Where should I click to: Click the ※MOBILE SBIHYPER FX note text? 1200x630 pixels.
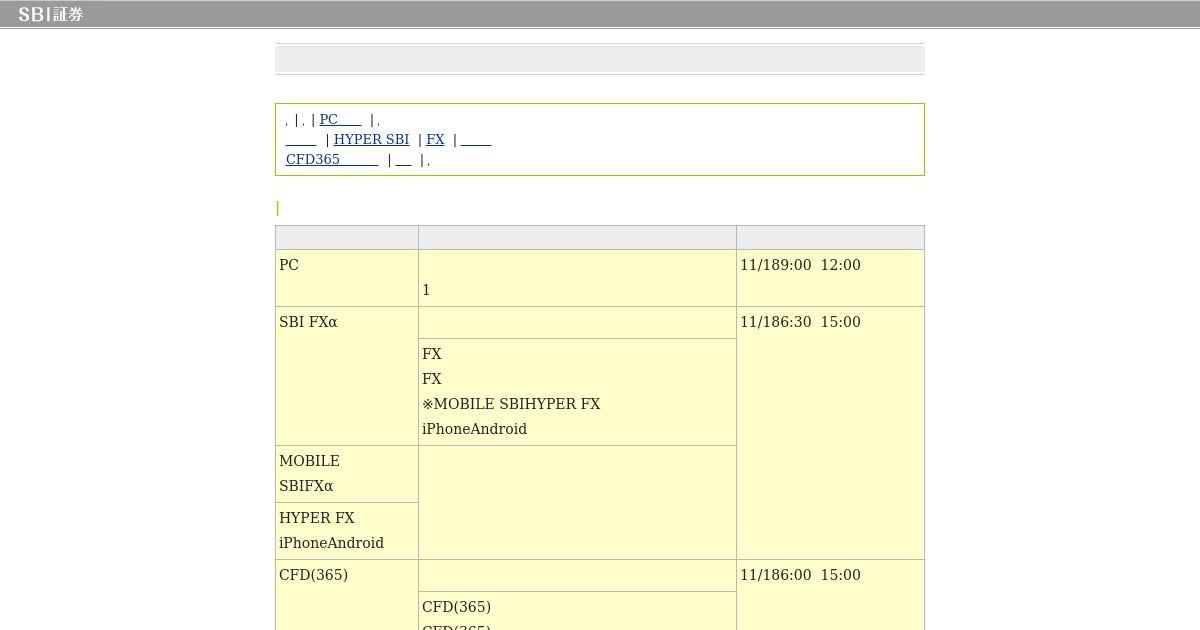pyautogui.click(x=511, y=404)
